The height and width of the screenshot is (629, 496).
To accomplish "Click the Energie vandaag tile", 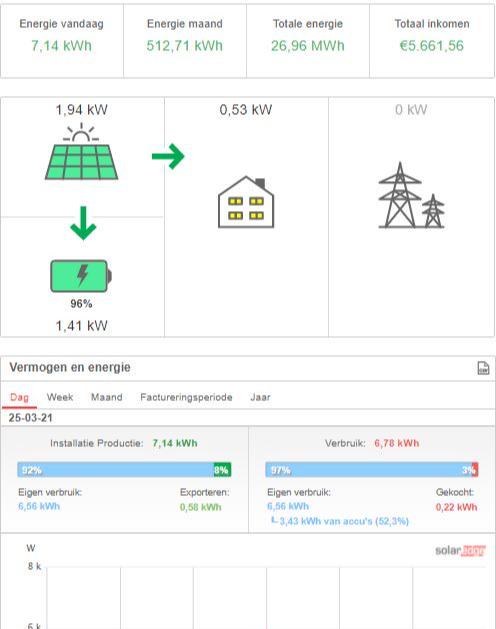I will [62, 41].
